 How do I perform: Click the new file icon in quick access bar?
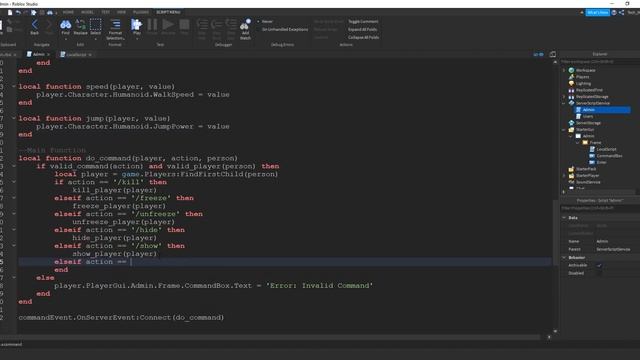point(10,13)
